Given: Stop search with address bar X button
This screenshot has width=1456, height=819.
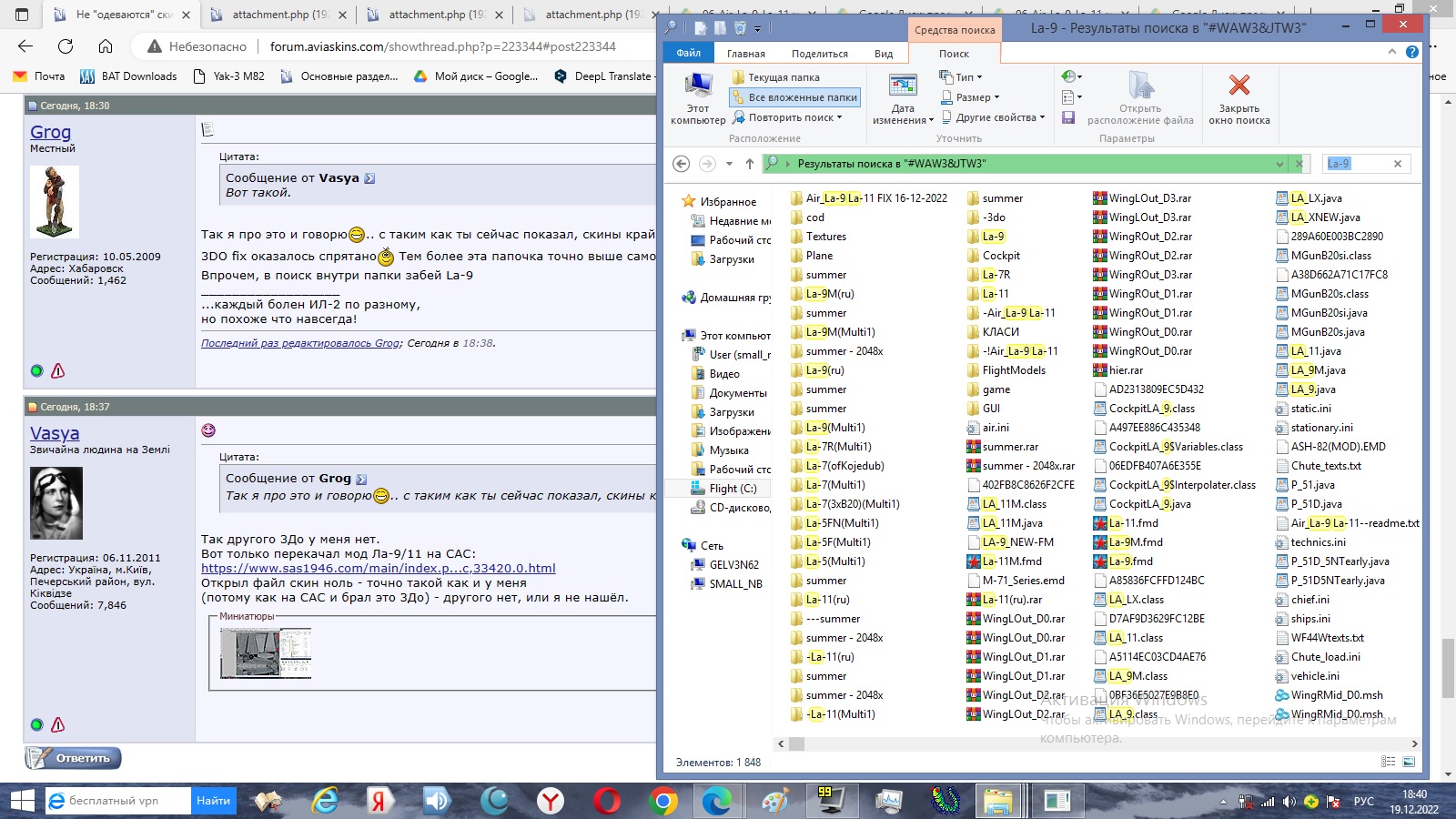Looking at the screenshot, I should pos(1299,164).
